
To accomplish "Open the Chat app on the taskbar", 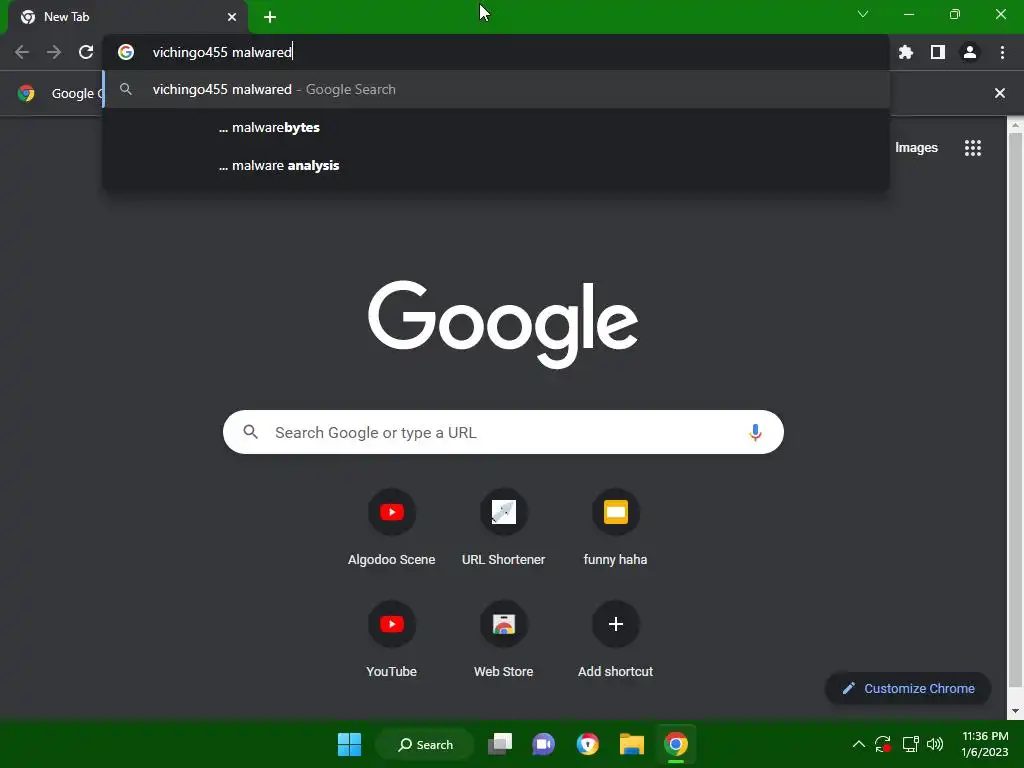I will [x=543, y=744].
